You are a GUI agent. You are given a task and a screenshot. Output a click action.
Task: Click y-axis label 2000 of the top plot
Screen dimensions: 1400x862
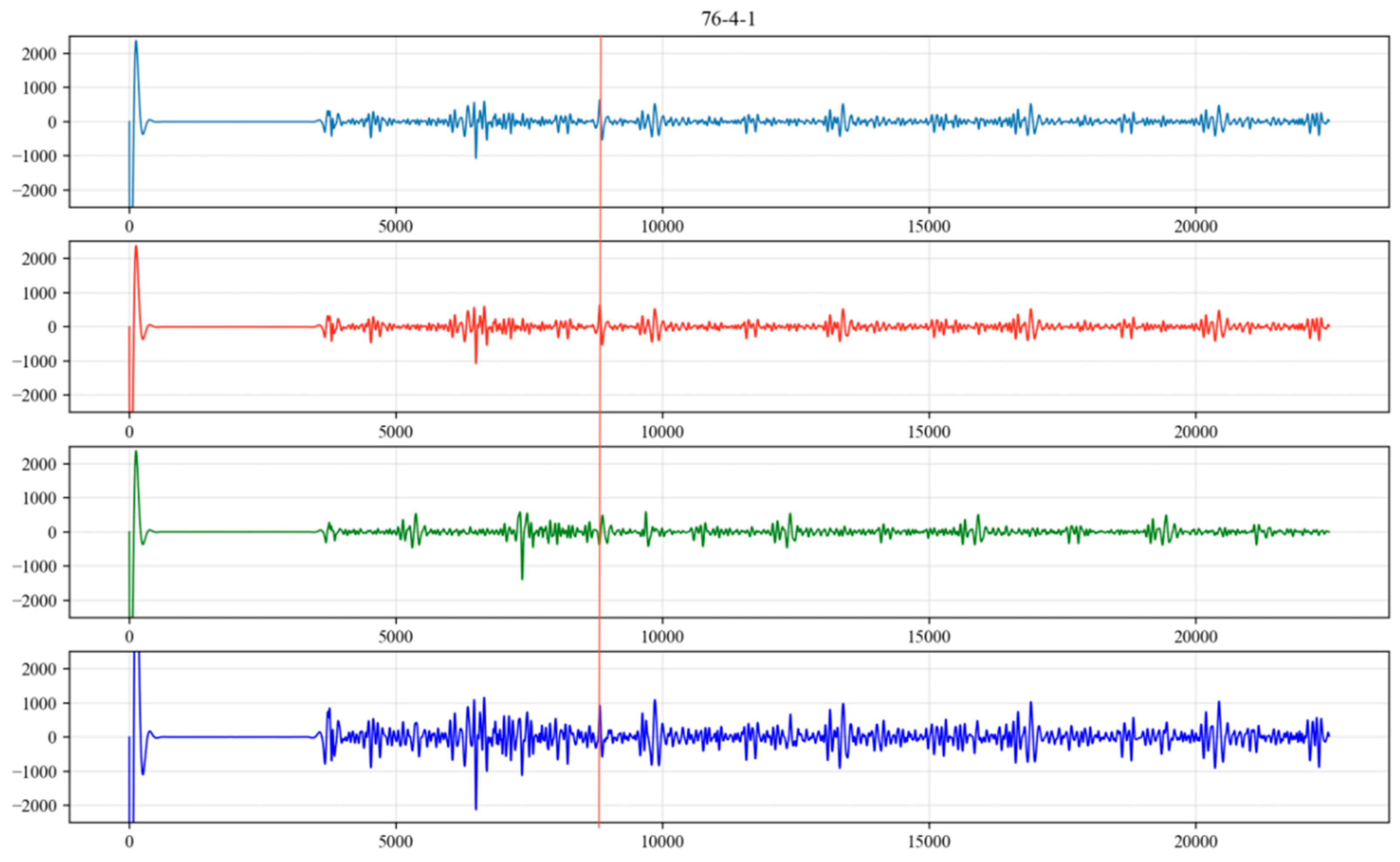click(39, 54)
